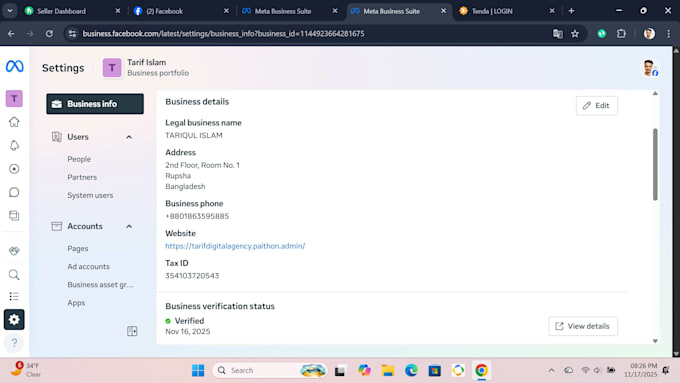
Task: Switch to the (2) Facebook tab
Action: tap(181, 11)
